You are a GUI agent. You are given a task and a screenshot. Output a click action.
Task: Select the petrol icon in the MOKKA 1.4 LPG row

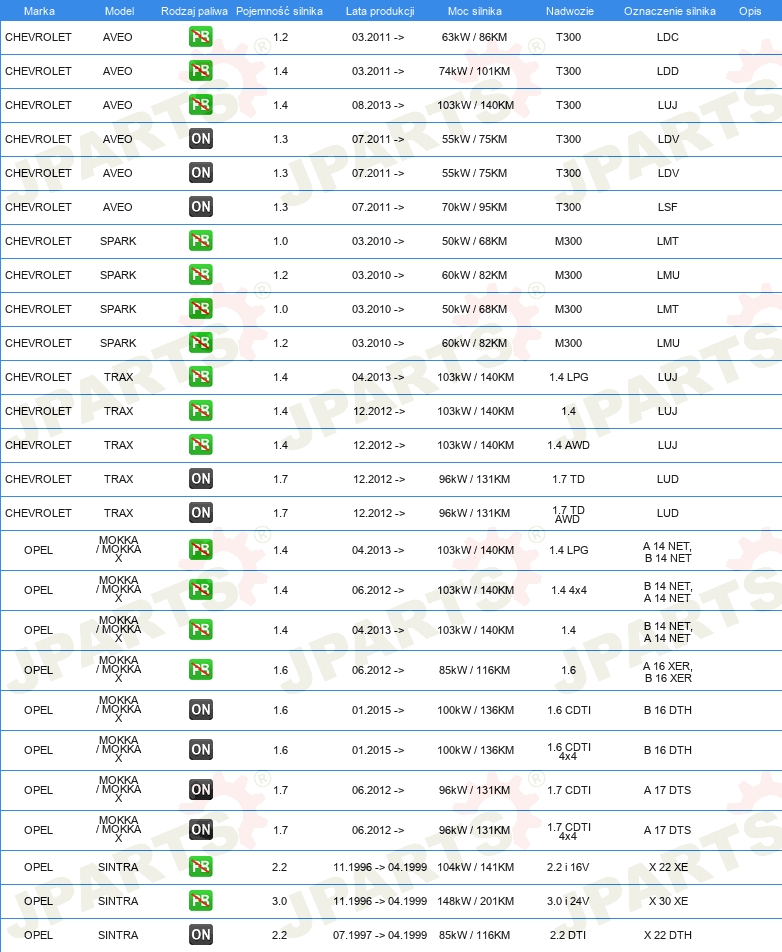click(x=200, y=549)
